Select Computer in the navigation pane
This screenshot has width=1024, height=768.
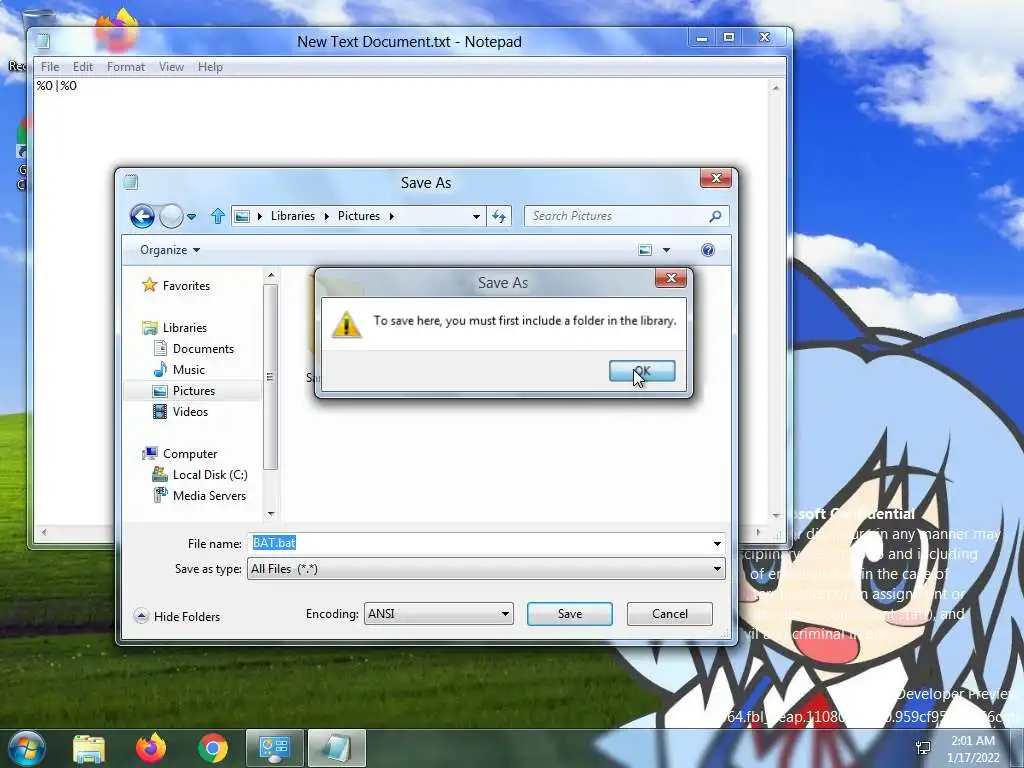180,453
